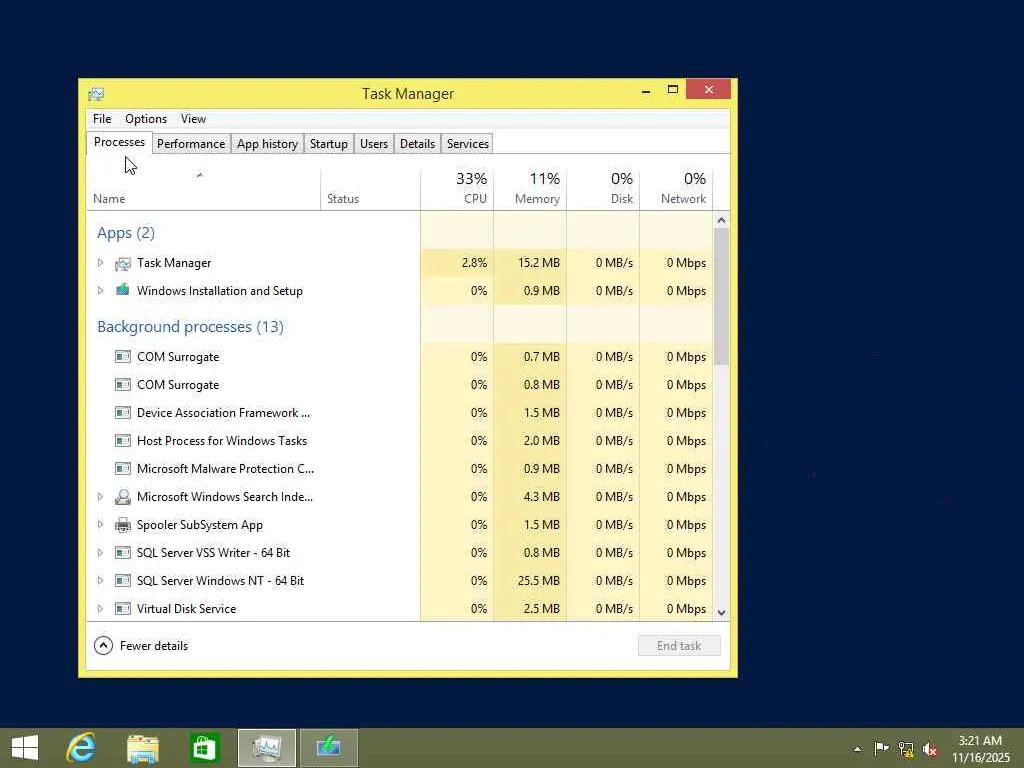
Task: Click the End task button
Action: [x=679, y=646]
